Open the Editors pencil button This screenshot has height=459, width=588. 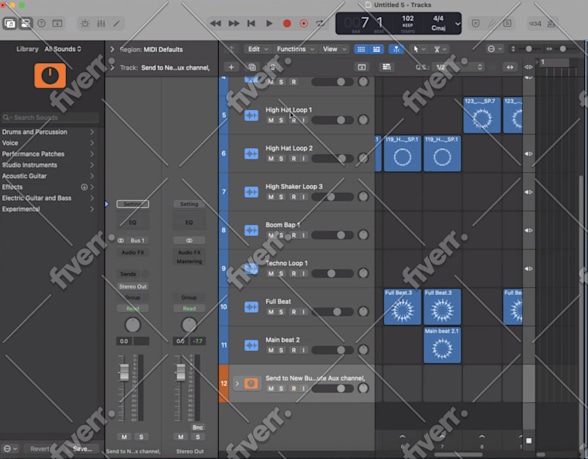click(x=117, y=24)
